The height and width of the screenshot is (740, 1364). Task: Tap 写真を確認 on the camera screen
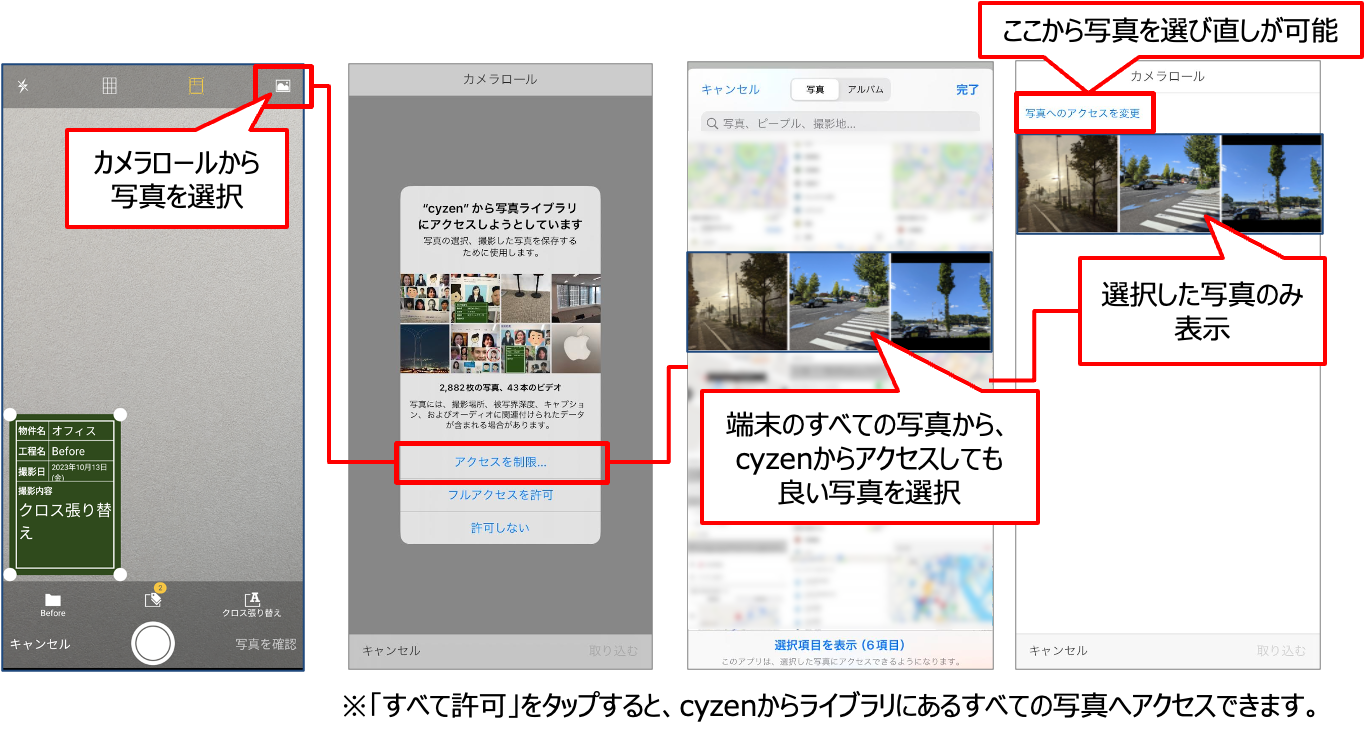(266, 644)
